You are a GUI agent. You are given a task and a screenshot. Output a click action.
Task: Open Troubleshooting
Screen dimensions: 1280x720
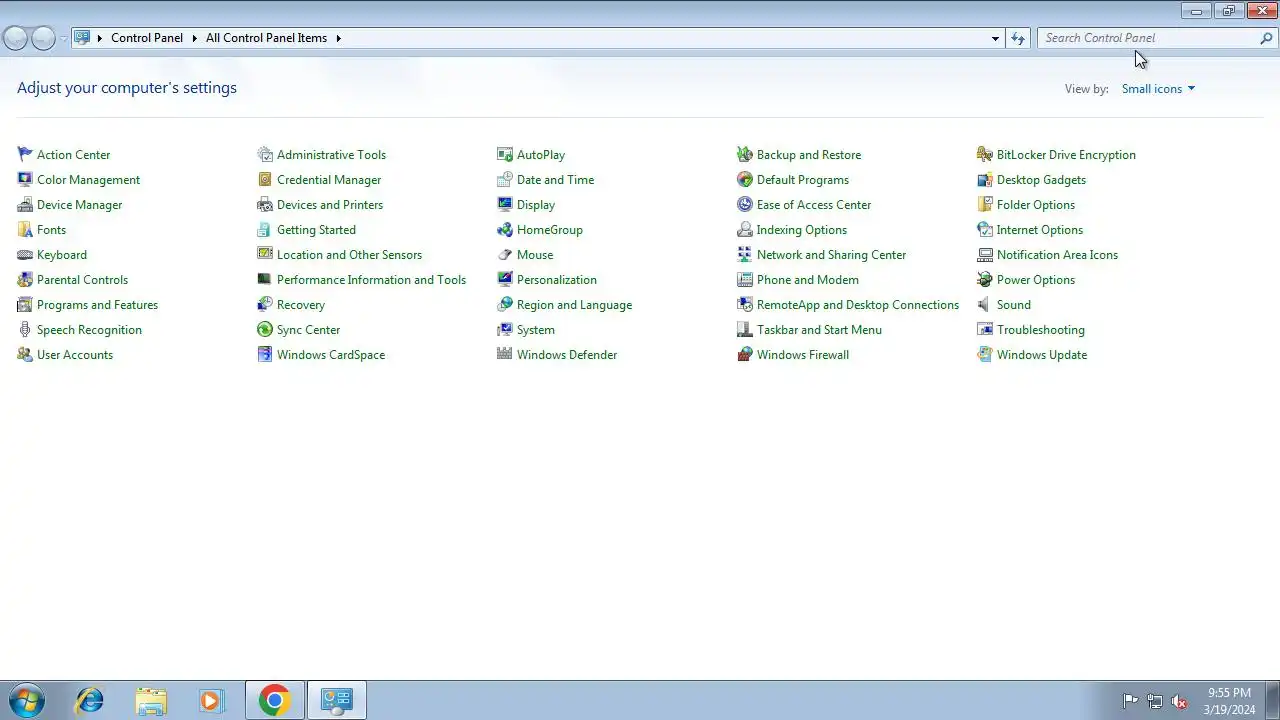pos(1041,329)
